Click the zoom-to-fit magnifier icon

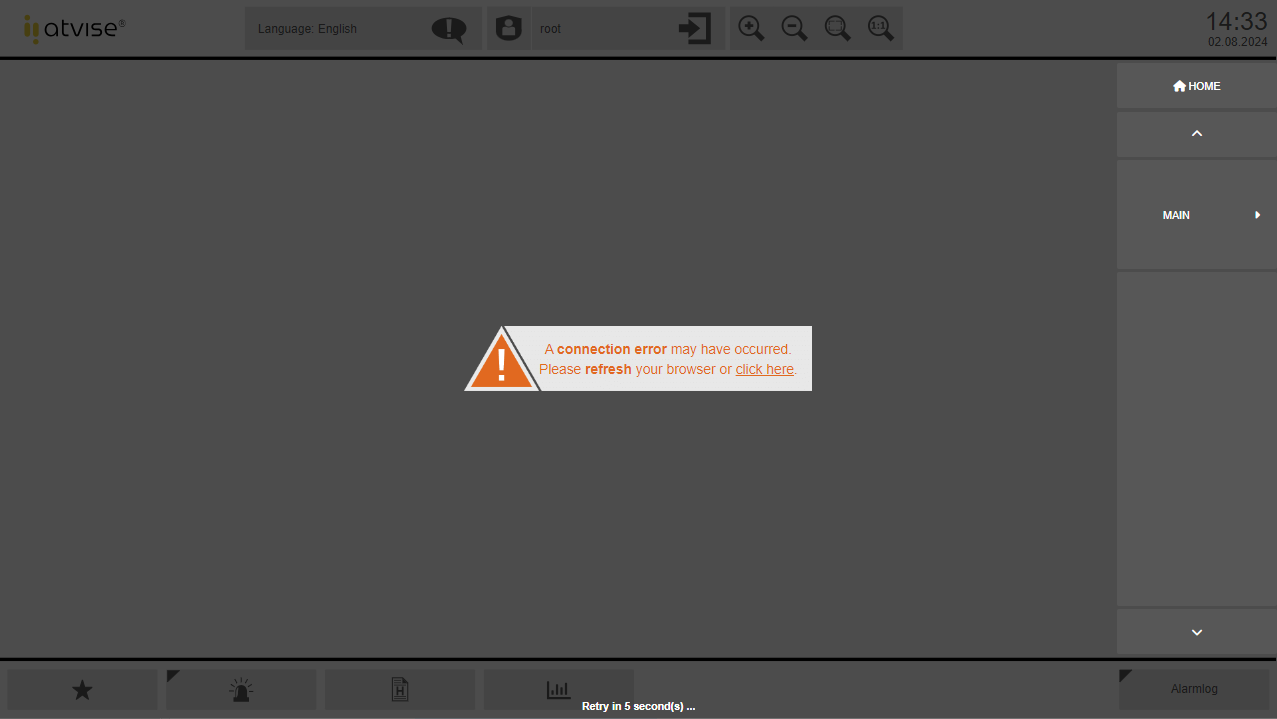(837, 28)
